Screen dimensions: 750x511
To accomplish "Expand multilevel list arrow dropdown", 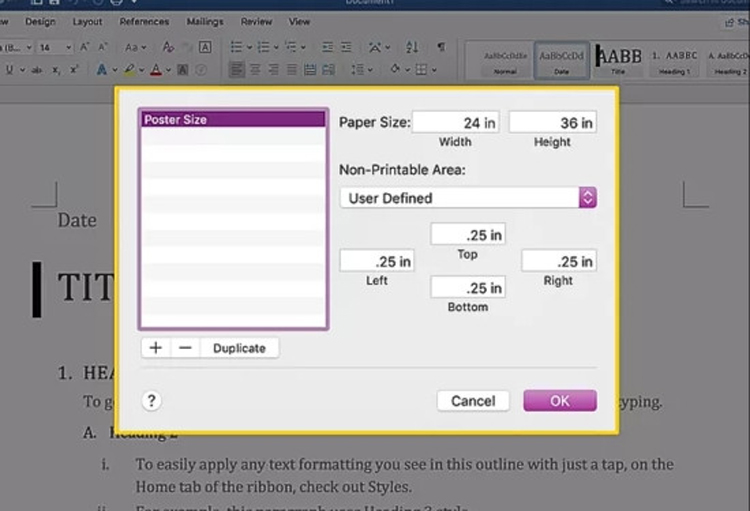I will pyautogui.click(x=303, y=47).
